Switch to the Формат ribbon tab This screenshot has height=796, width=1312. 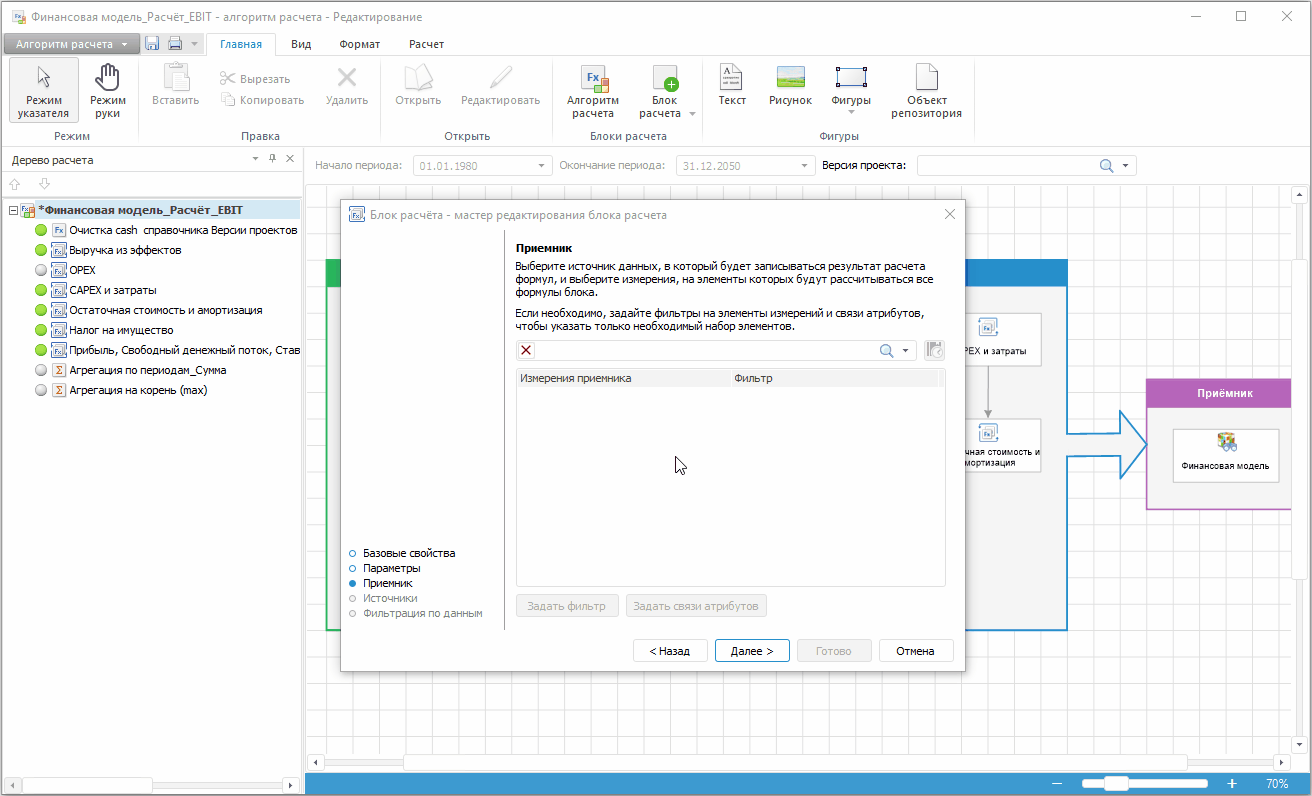click(x=359, y=44)
